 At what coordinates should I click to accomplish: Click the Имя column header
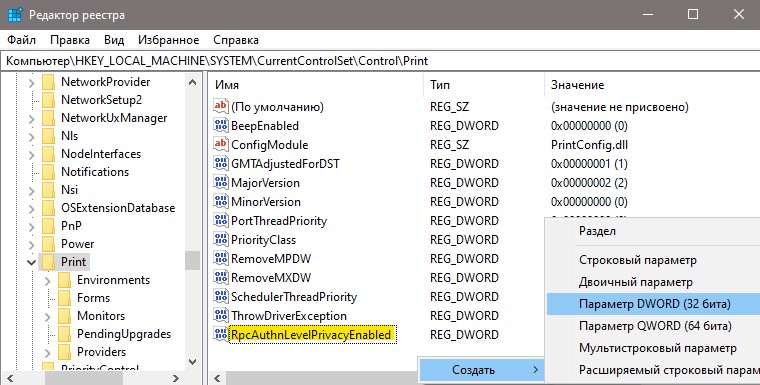[317, 85]
